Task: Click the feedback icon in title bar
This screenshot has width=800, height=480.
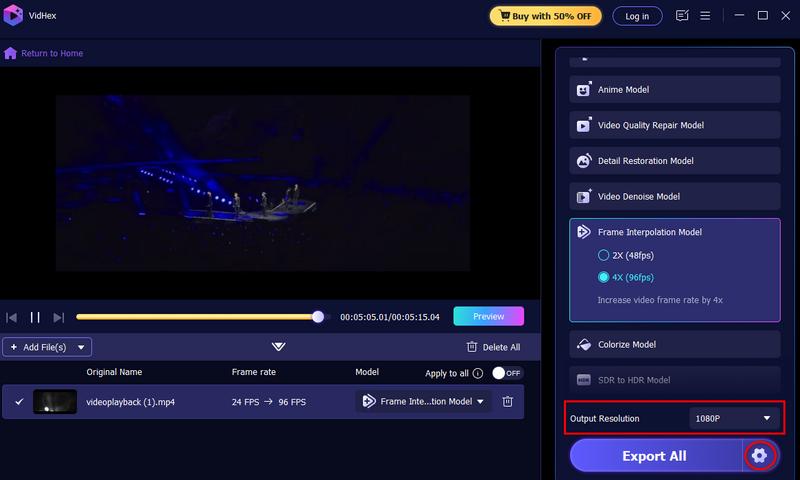Action: pyautogui.click(x=682, y=16)
